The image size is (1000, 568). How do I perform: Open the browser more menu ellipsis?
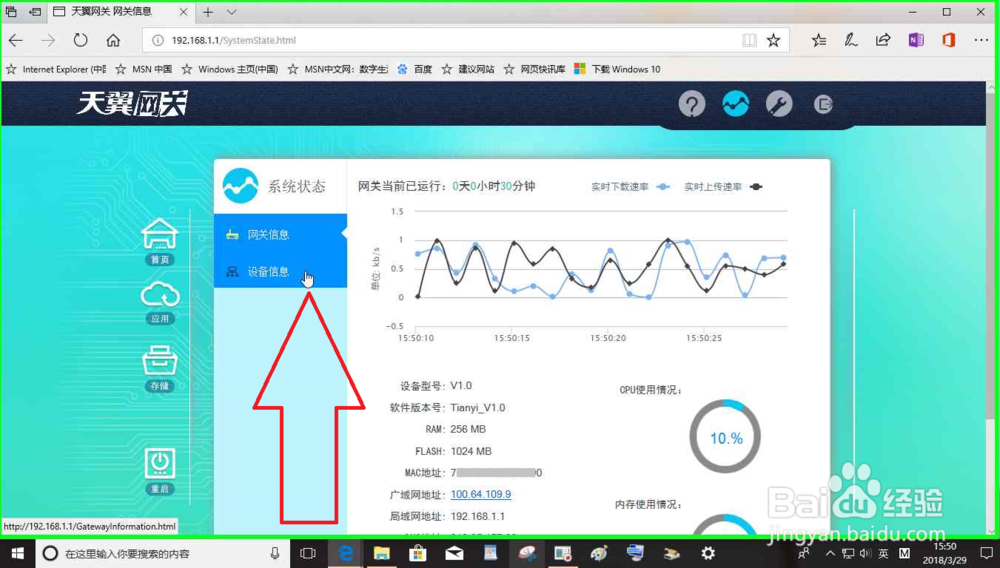(x=981, y=40)
